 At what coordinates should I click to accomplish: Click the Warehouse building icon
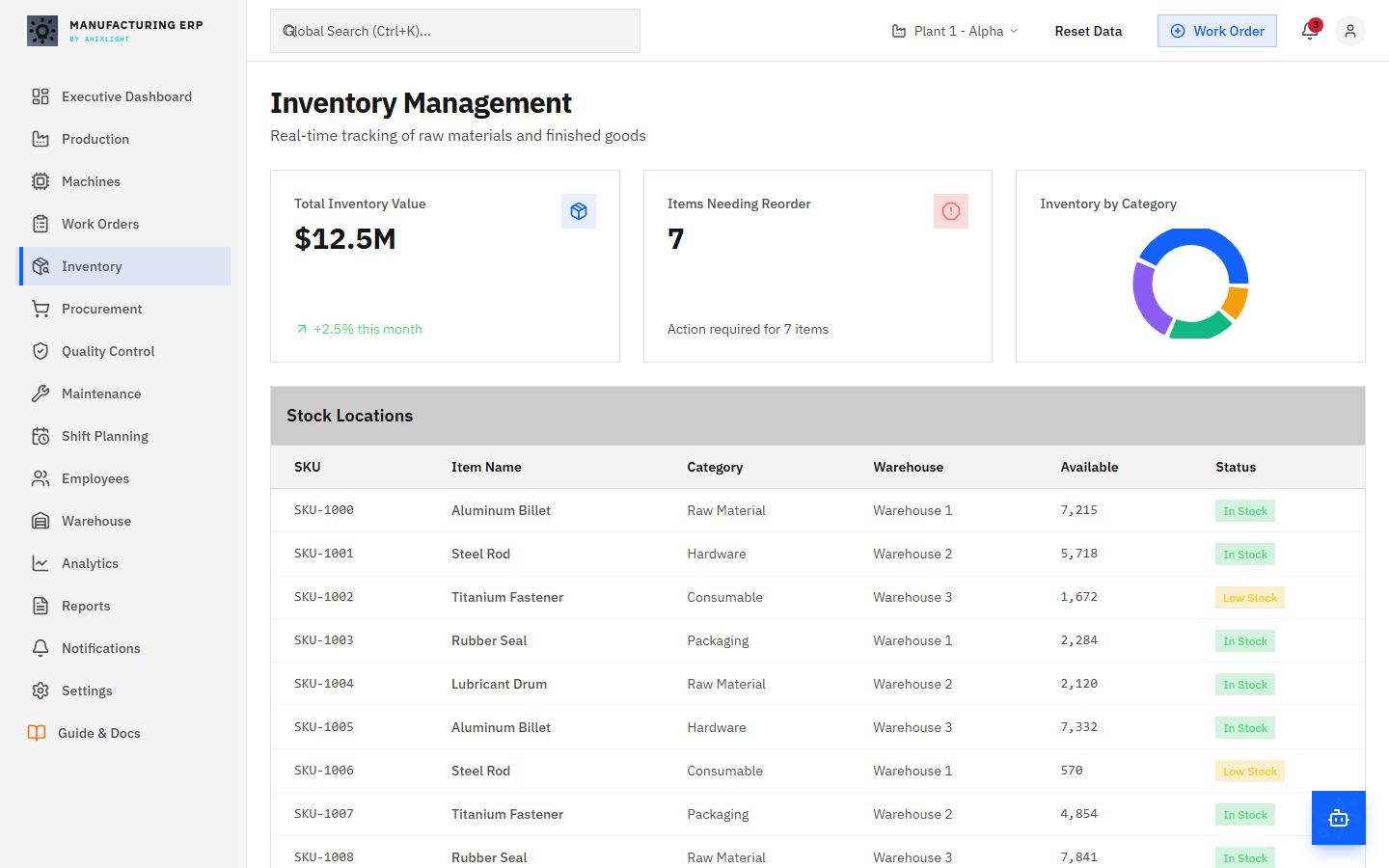41,521
